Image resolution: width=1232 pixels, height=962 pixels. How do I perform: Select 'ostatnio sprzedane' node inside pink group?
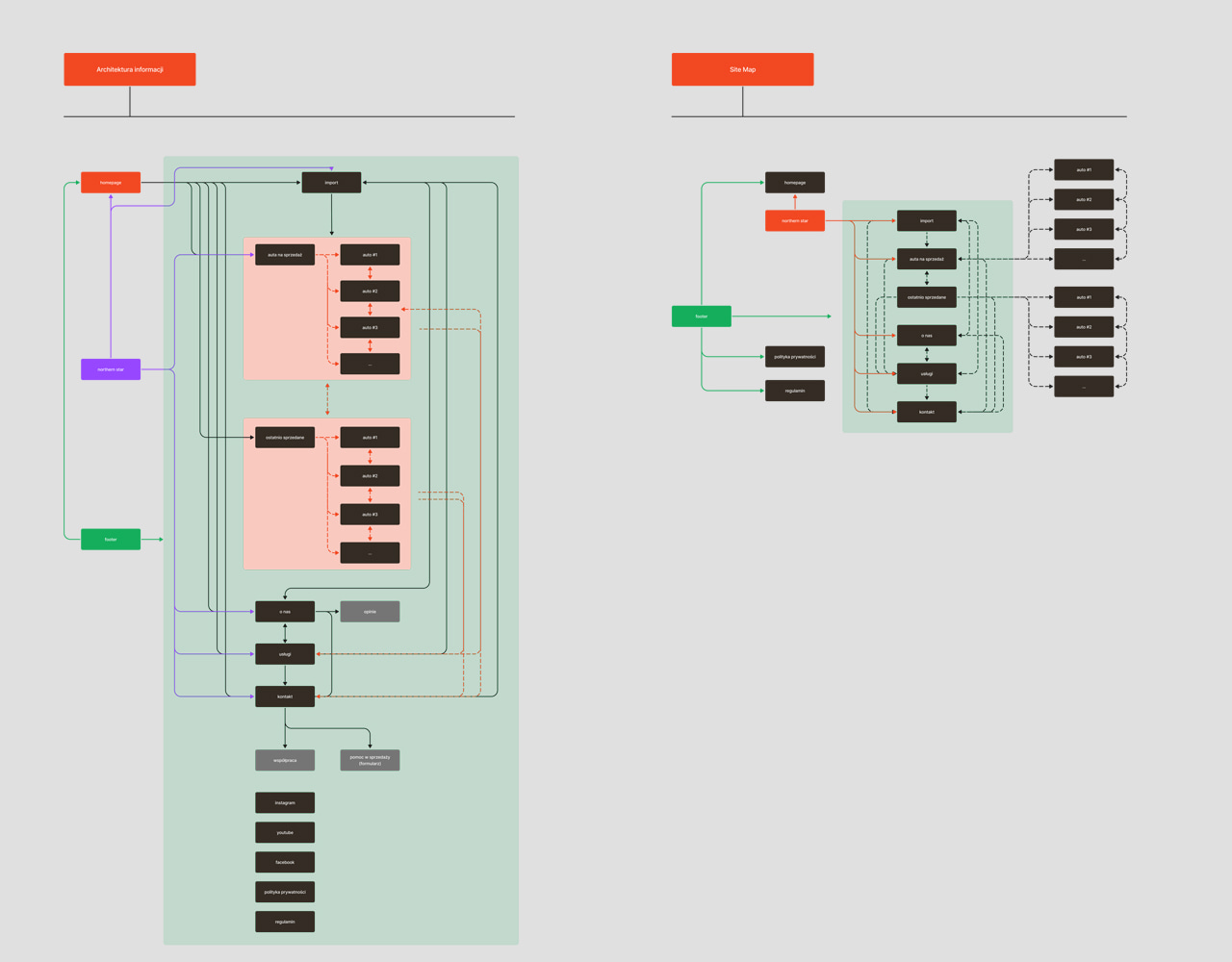(x=285, y=438)
